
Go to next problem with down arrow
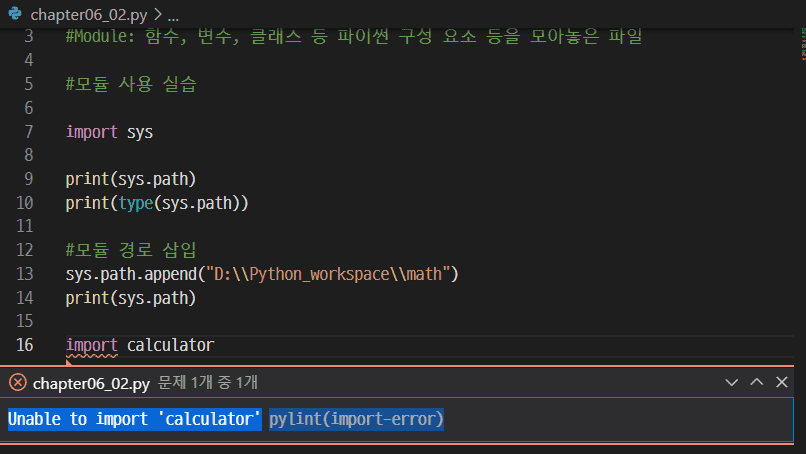pos(733,382)
